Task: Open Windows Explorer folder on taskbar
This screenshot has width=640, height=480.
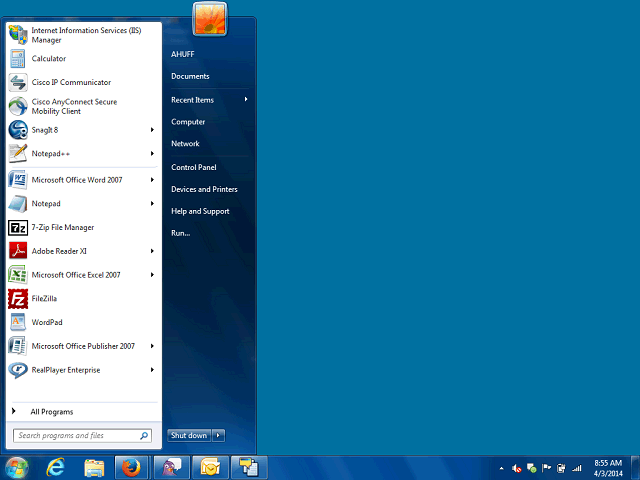Action: pyautogui.click(x=94, y=468)
